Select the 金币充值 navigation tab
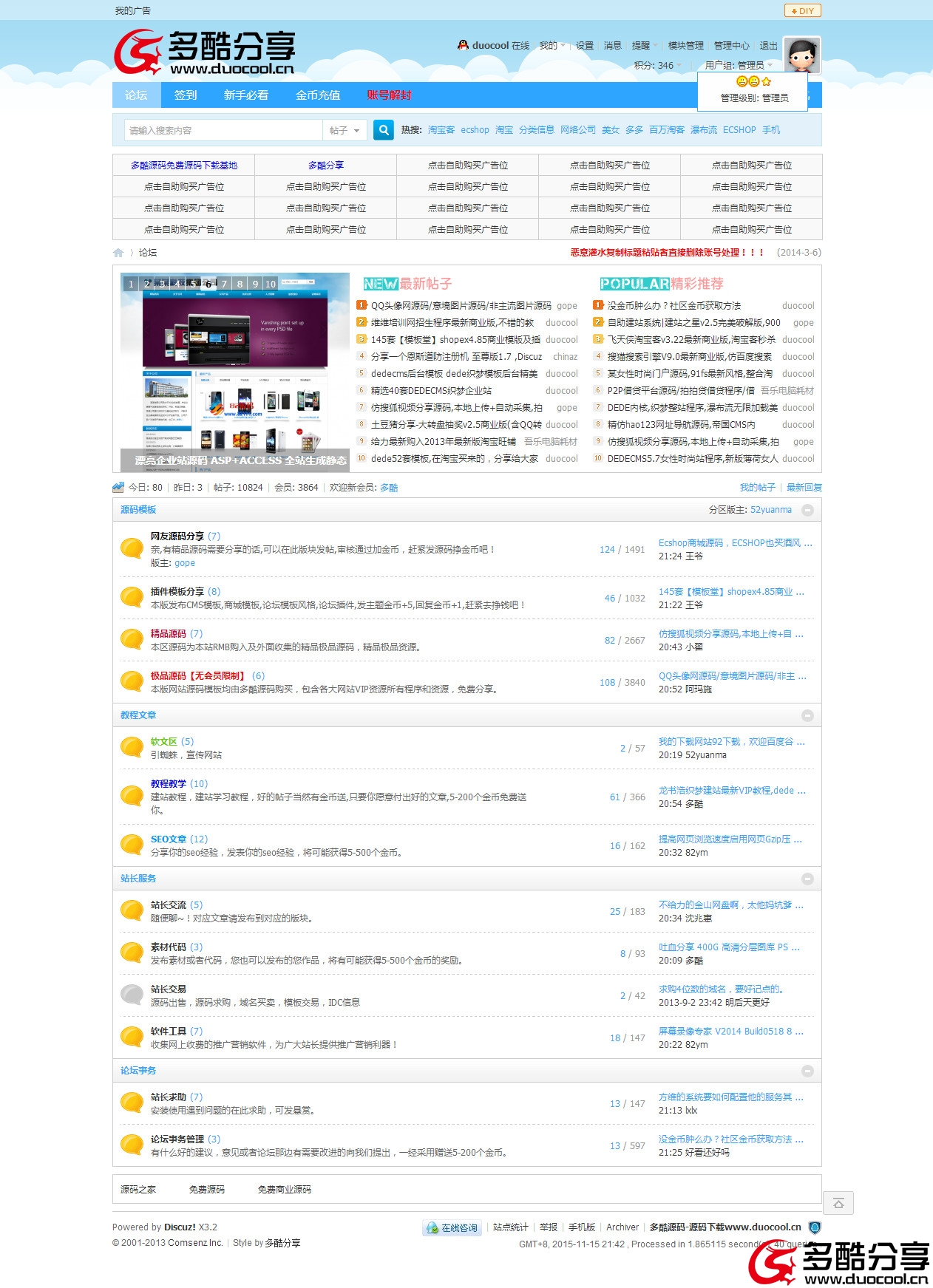Viewport: 933px width, 1288px height. [x=318, y=95]
